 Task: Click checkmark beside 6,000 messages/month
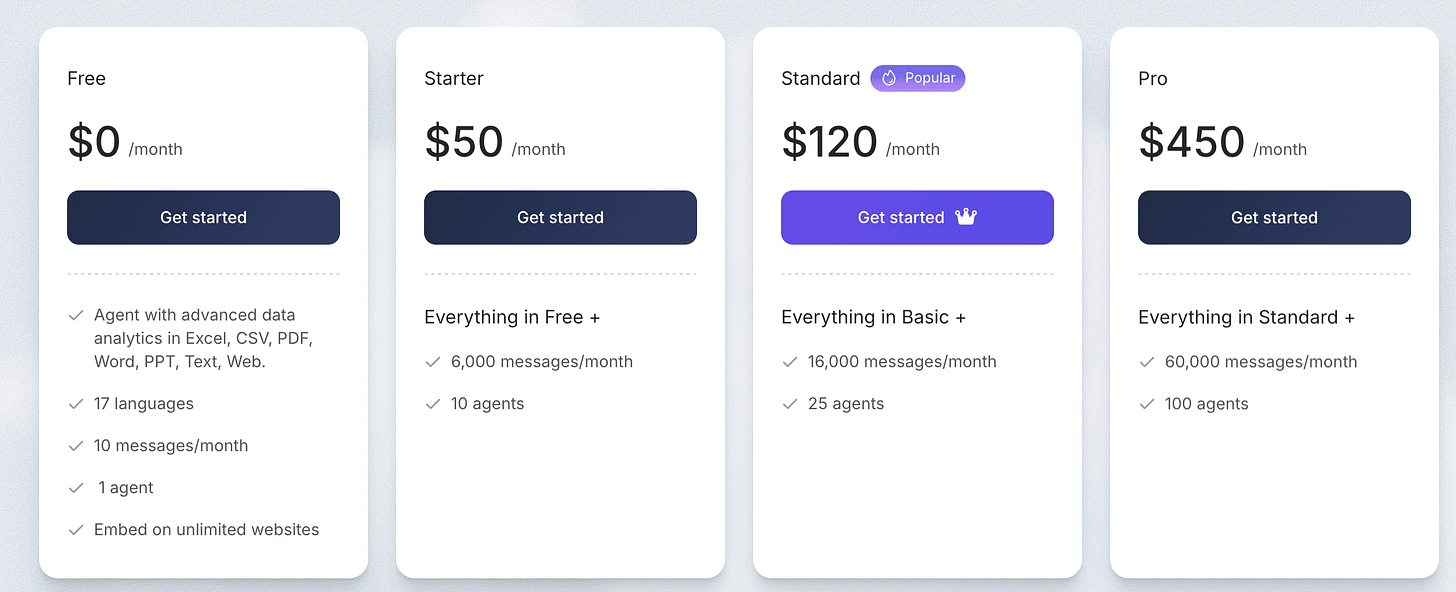(x=432, y=362)
